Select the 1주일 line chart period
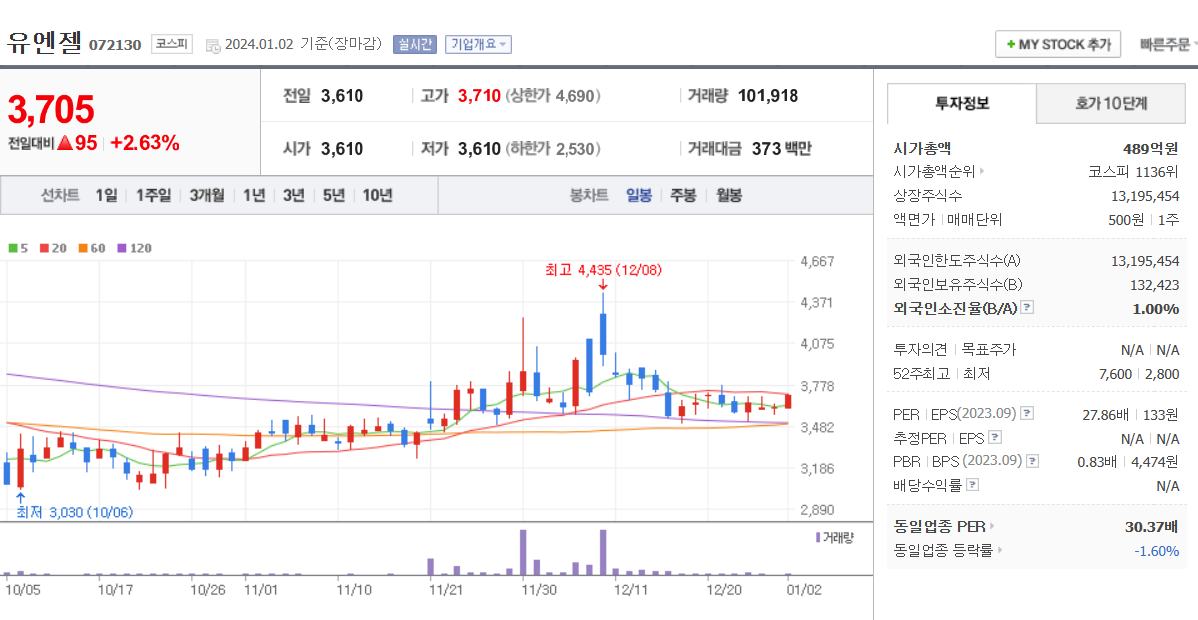 154,195
